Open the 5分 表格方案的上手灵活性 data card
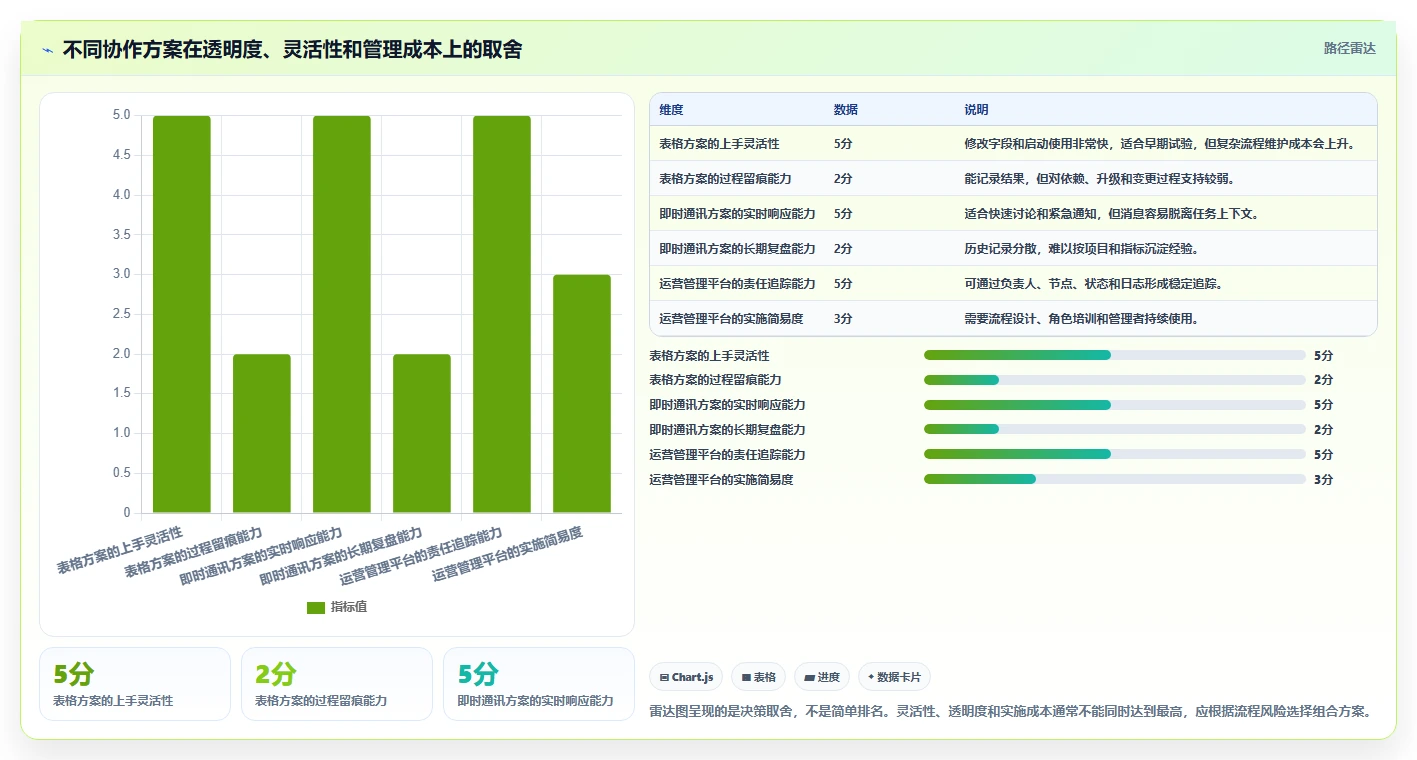Viewport: 1417px width, 760px height. click(x=135, y=684)
